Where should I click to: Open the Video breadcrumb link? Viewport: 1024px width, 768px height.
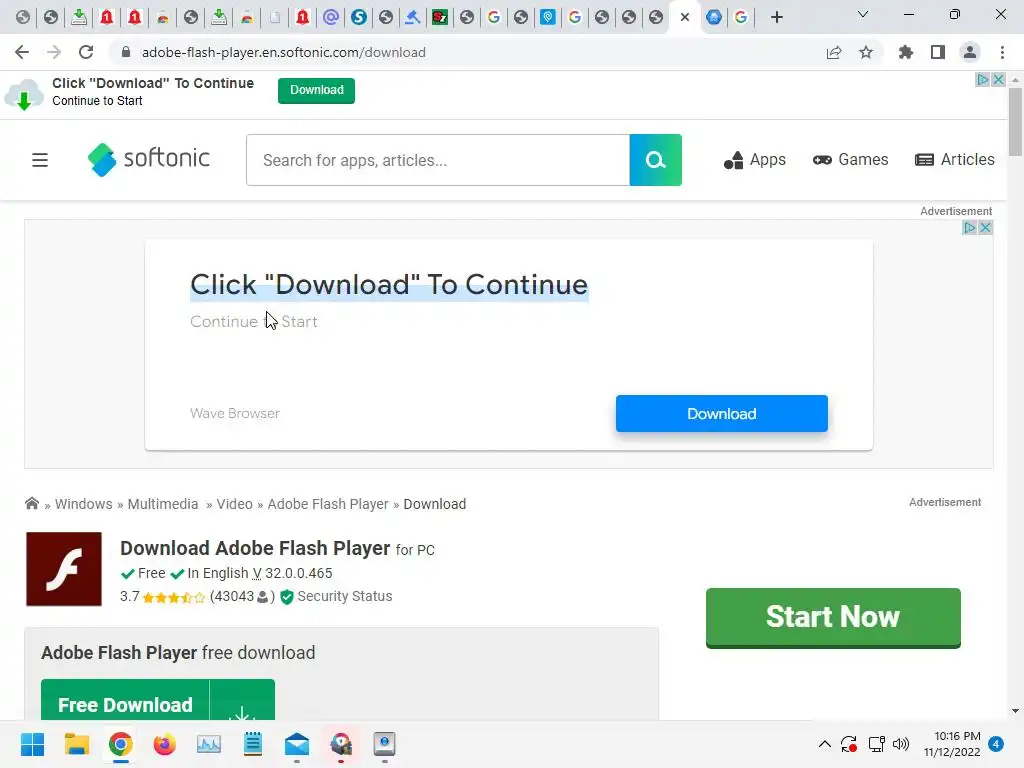point(234,504)
